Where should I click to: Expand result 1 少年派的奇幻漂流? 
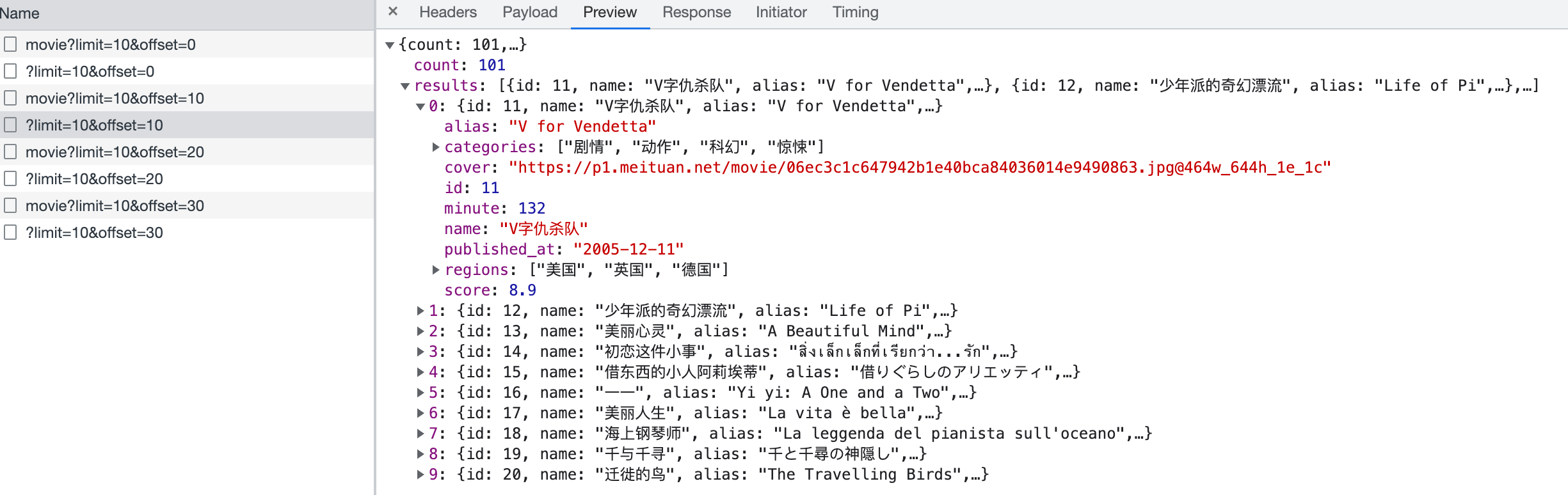pyautogui.click(x=420, y=311)
